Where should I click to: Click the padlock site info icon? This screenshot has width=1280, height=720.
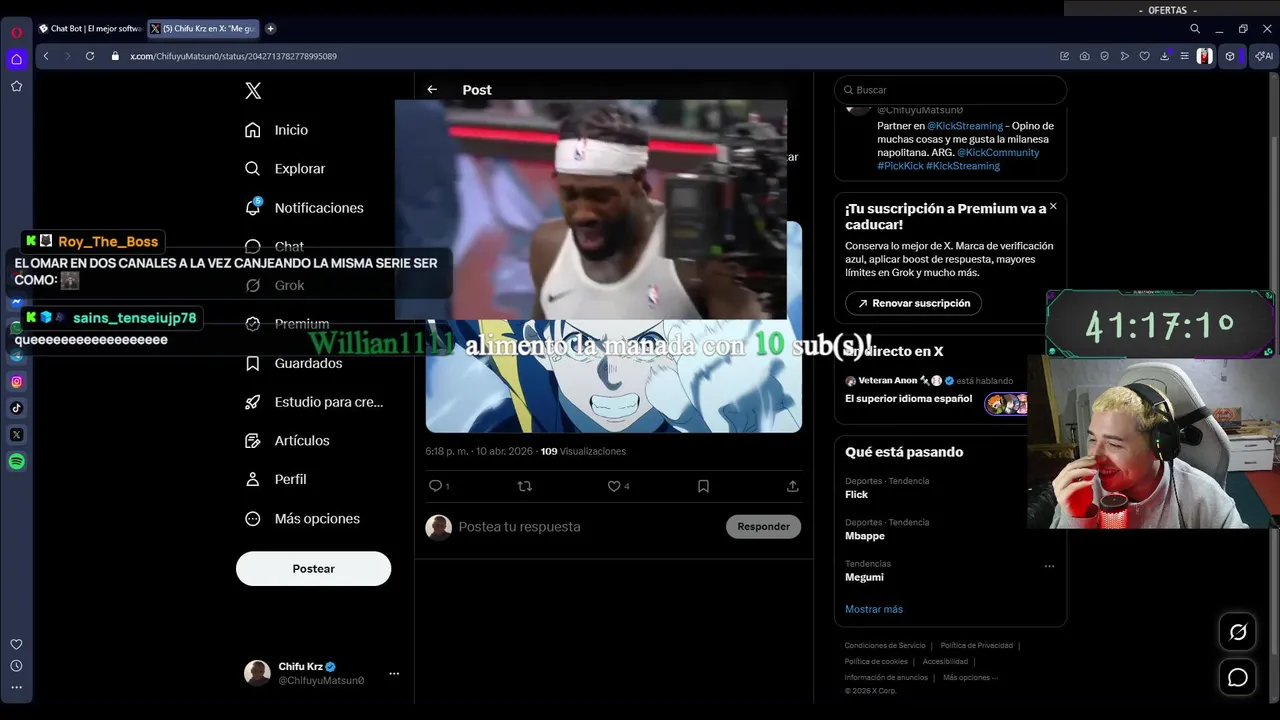(116, 56)
